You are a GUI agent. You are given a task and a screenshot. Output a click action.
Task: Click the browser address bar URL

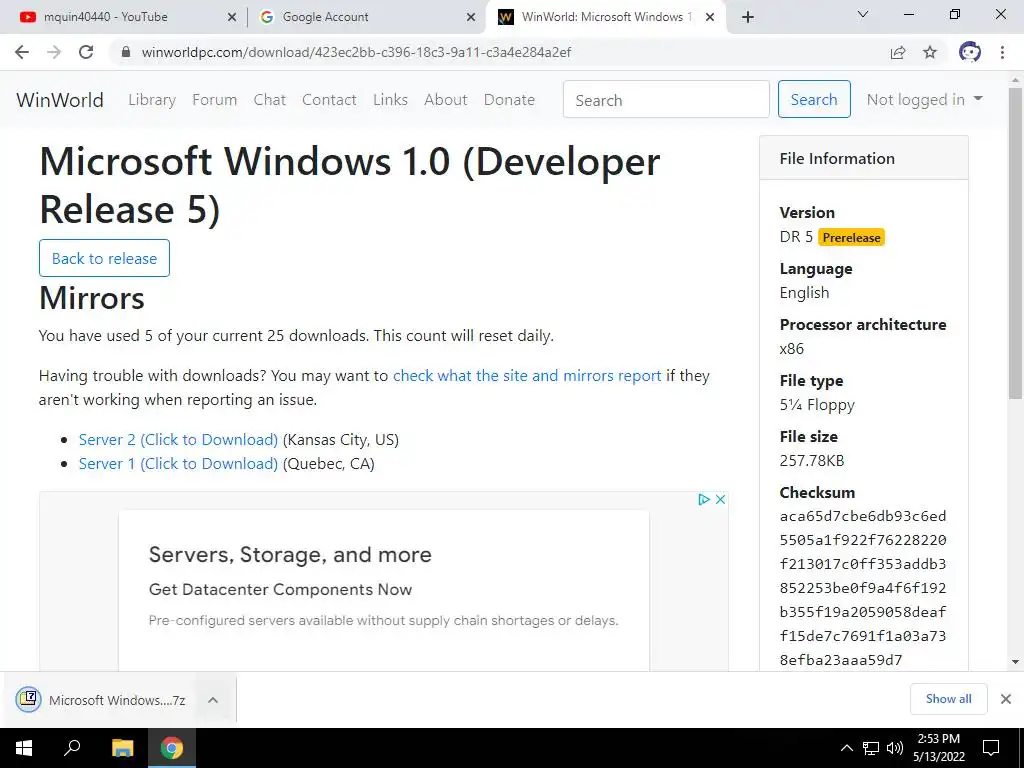point(356,52)
